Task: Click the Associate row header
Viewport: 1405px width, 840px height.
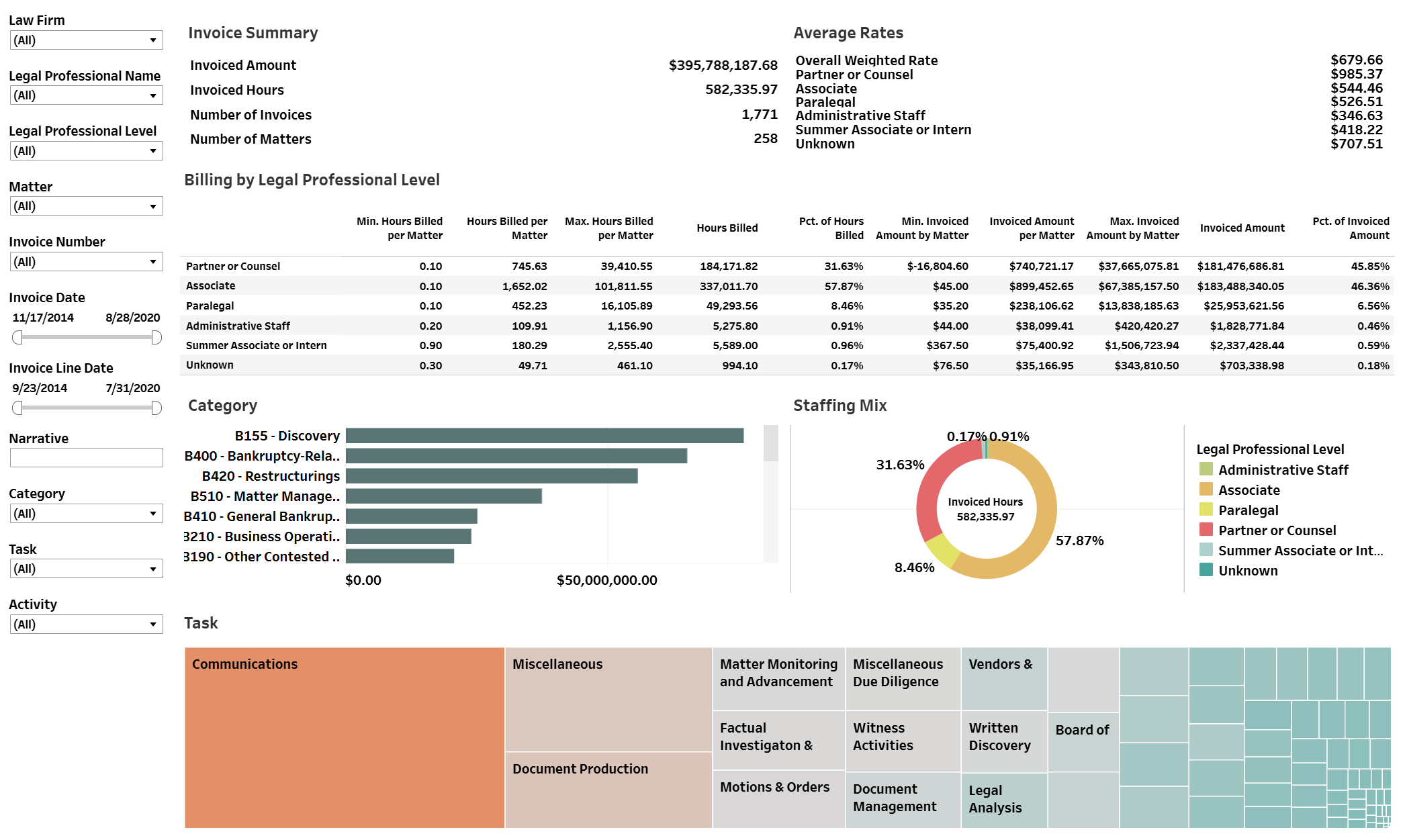Action: point(210,286)
